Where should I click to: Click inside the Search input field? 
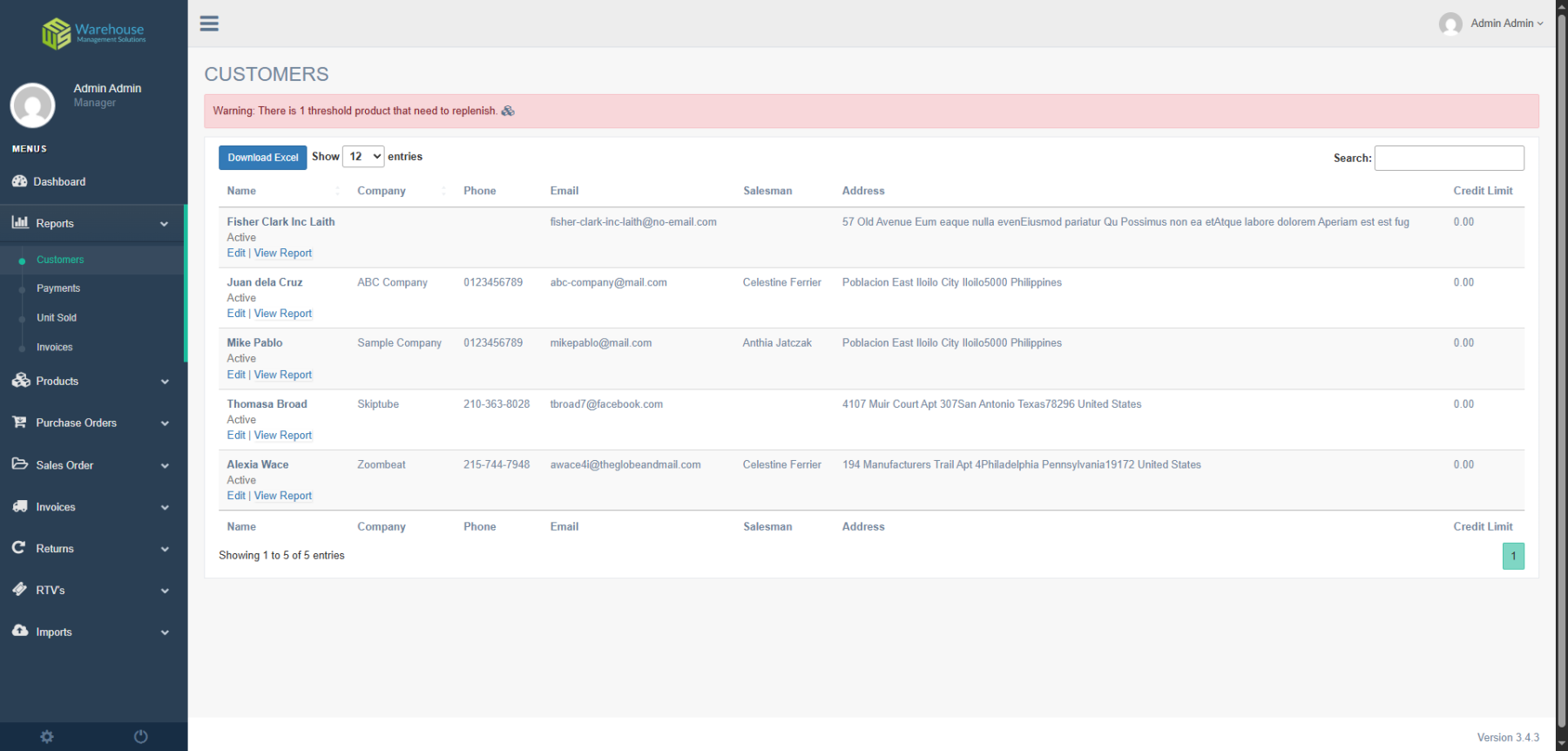pyautogui.click(x=1449, y=158)
